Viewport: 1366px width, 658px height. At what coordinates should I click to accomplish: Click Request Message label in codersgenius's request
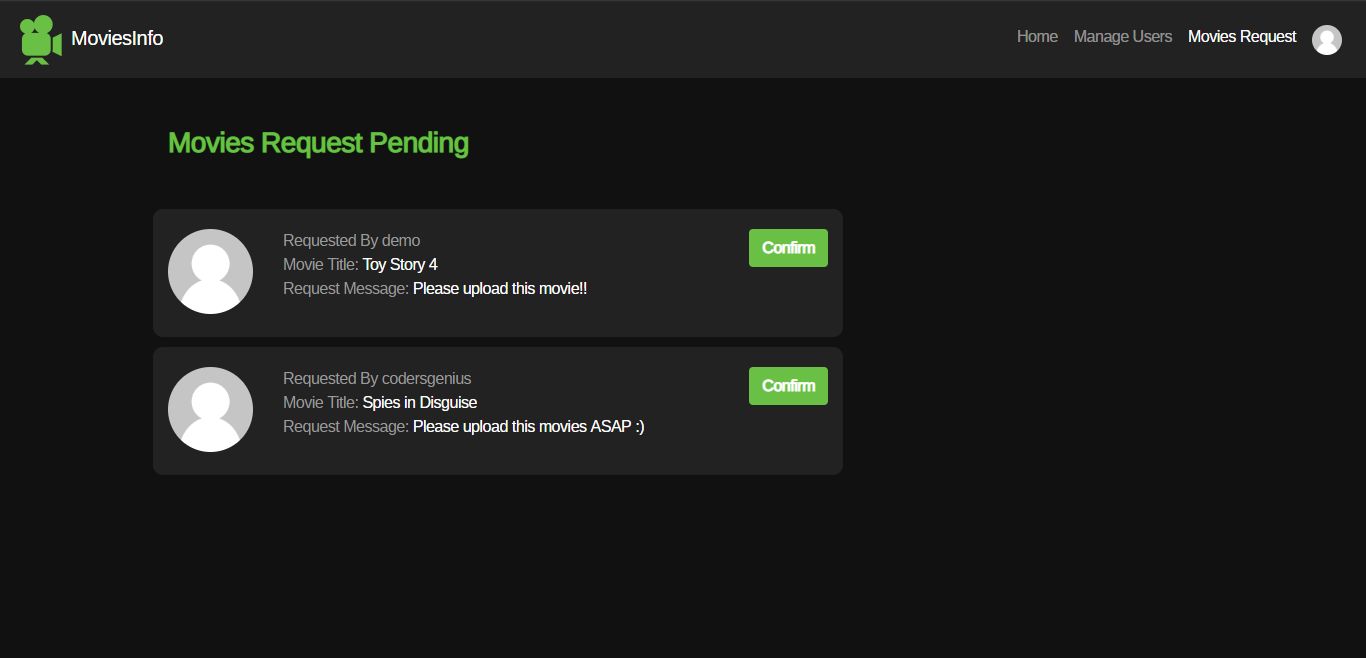pyautogui.click(x=345, y=427)
